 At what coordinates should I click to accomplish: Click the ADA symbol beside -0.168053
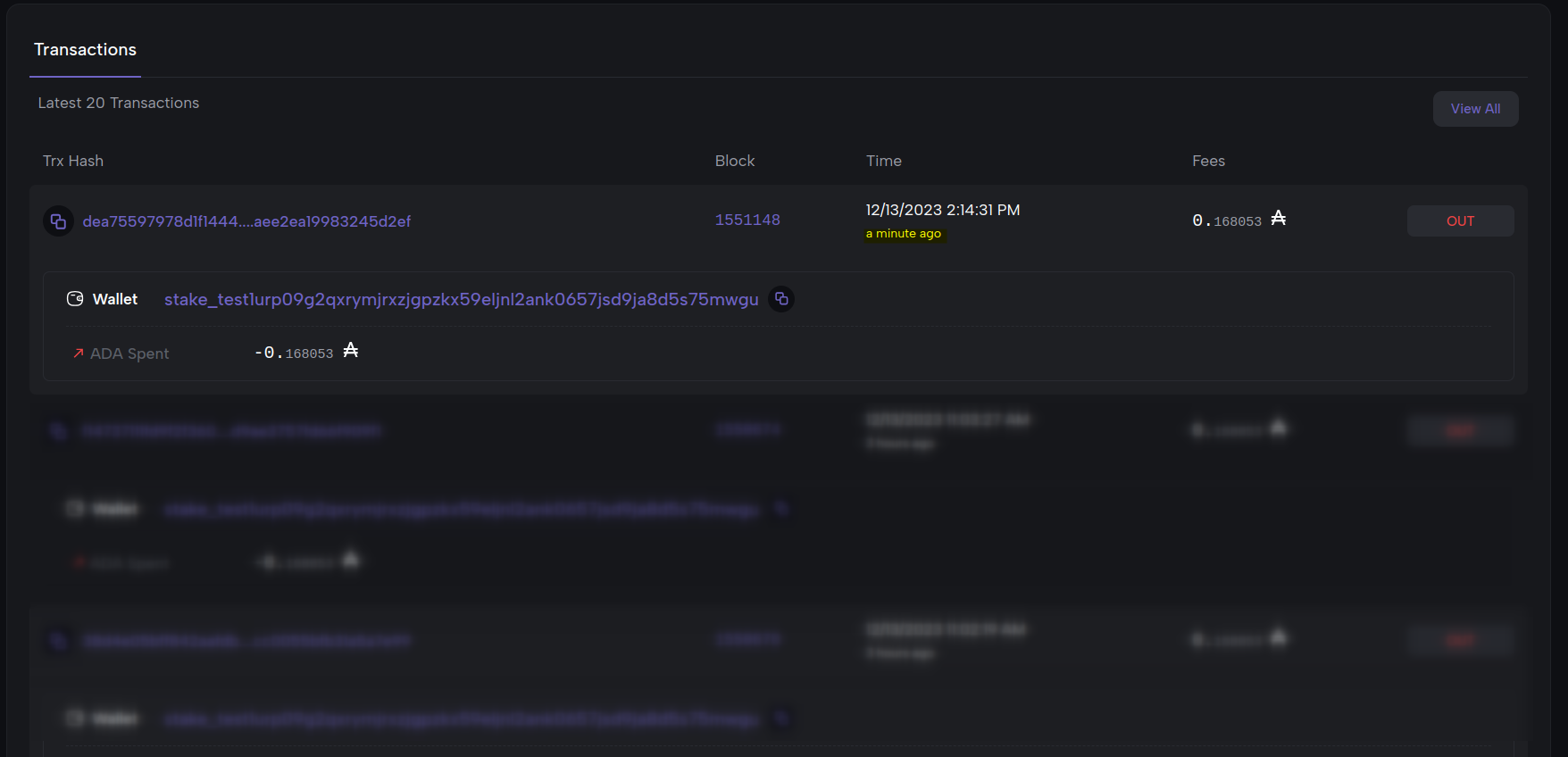point(351,350)
